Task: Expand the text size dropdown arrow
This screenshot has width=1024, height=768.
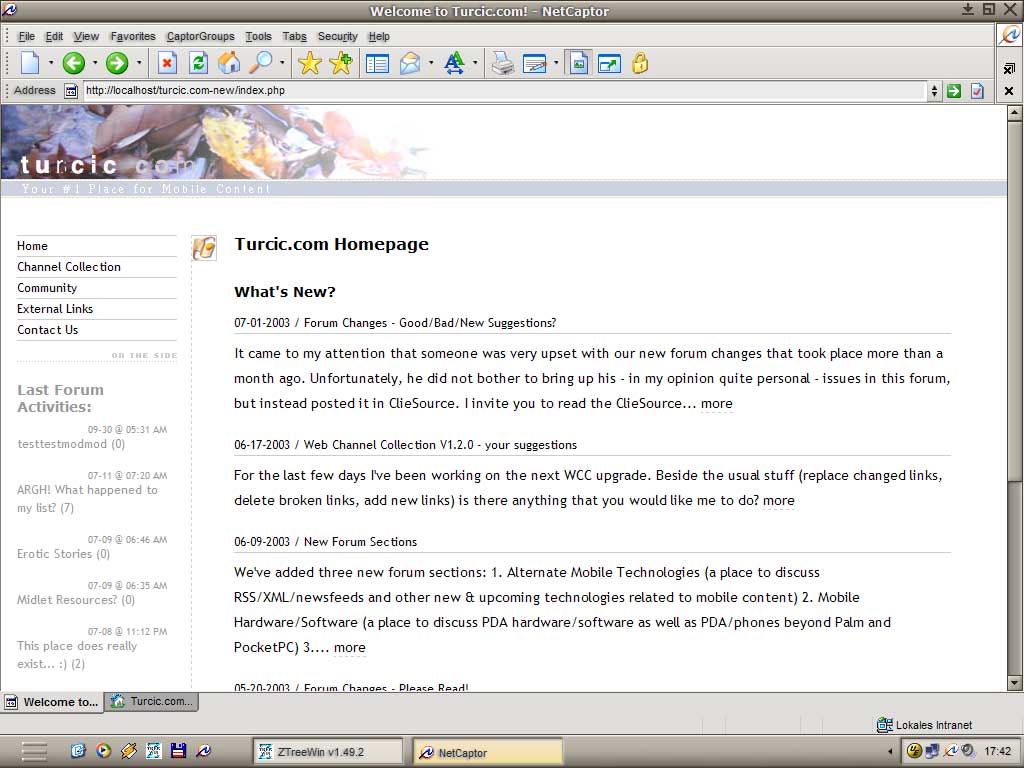Action: (x=475, y=63)
